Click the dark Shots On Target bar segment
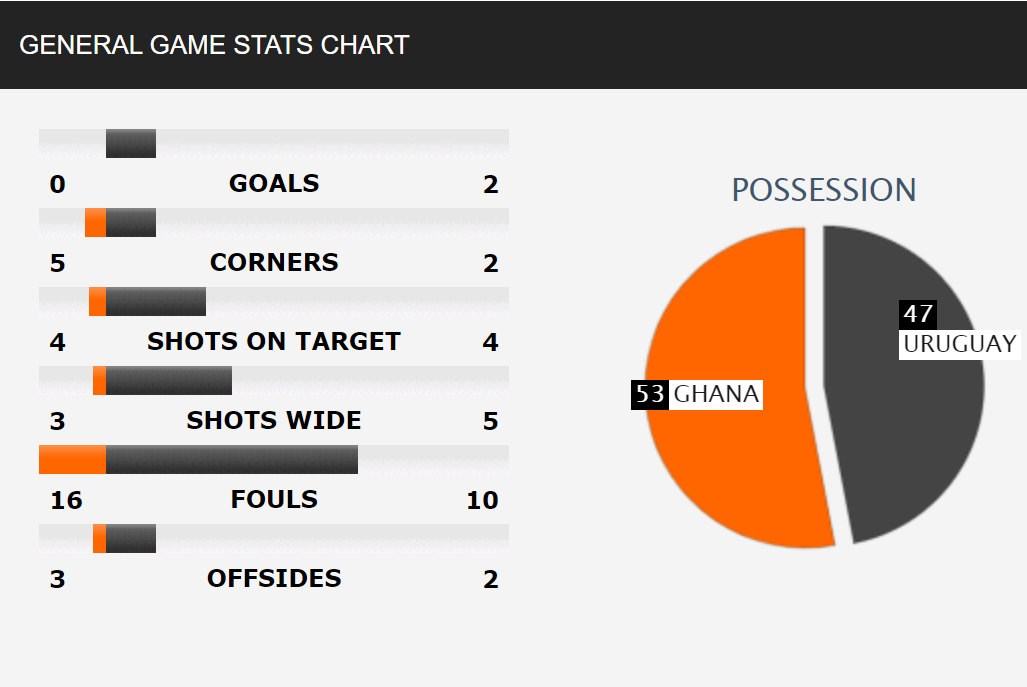The width and height of the screenshot is (1027, 687). (x=156, y=301)
